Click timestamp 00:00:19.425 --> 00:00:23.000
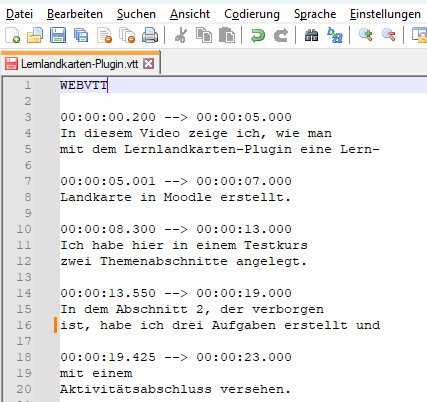Image resolution: width=427 pixels, height=402 pixels. coord(176,357)
